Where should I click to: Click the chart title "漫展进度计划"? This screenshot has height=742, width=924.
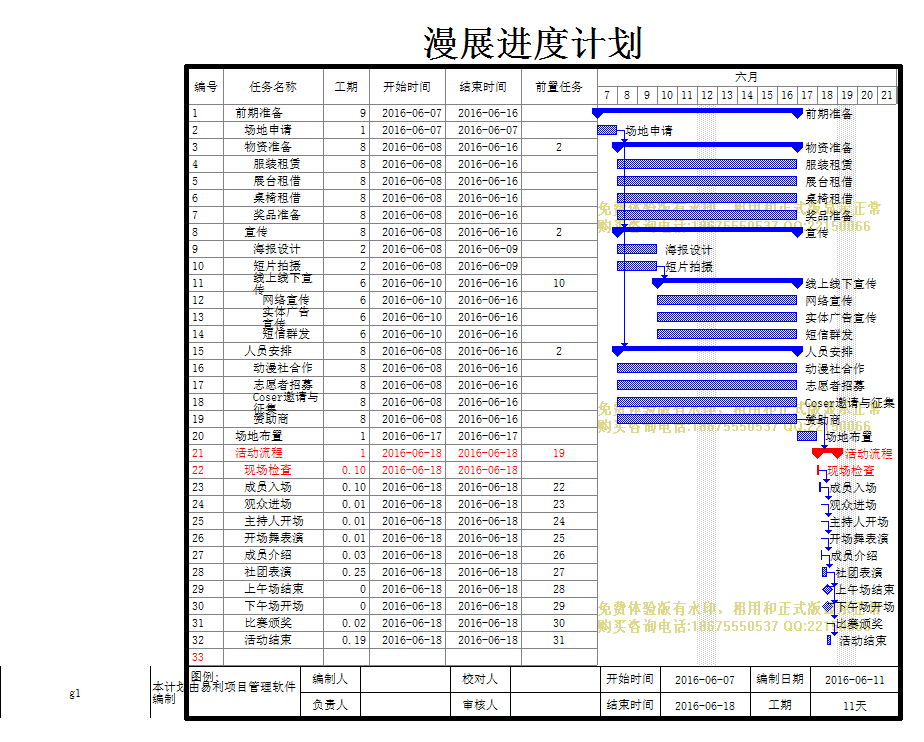(532, 44)
